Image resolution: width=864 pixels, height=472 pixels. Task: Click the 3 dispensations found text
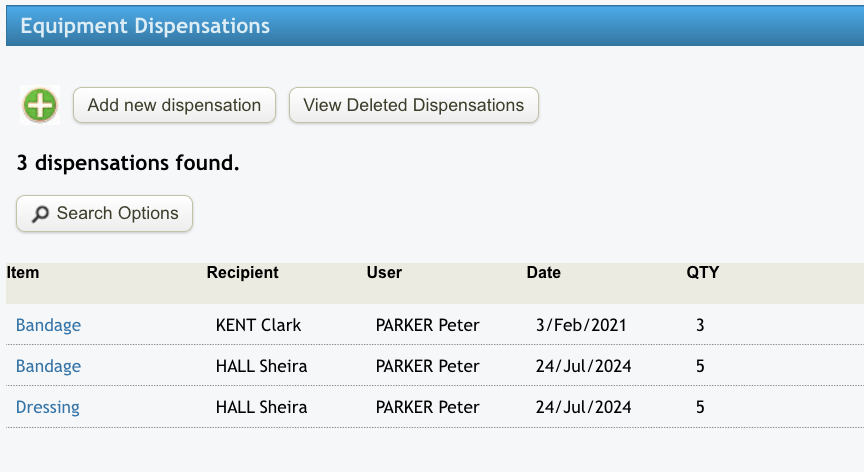click(128, 161)
